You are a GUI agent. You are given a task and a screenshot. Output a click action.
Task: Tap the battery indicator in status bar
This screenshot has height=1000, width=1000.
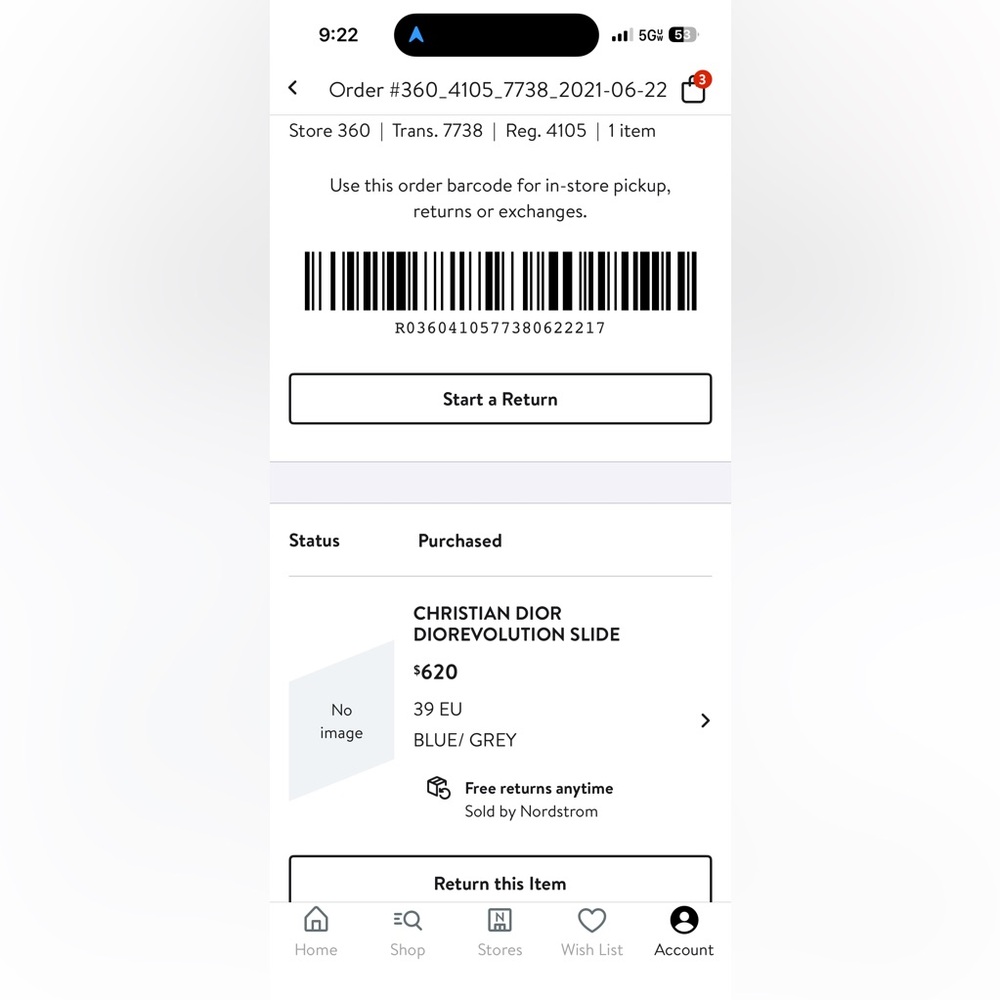682,35
